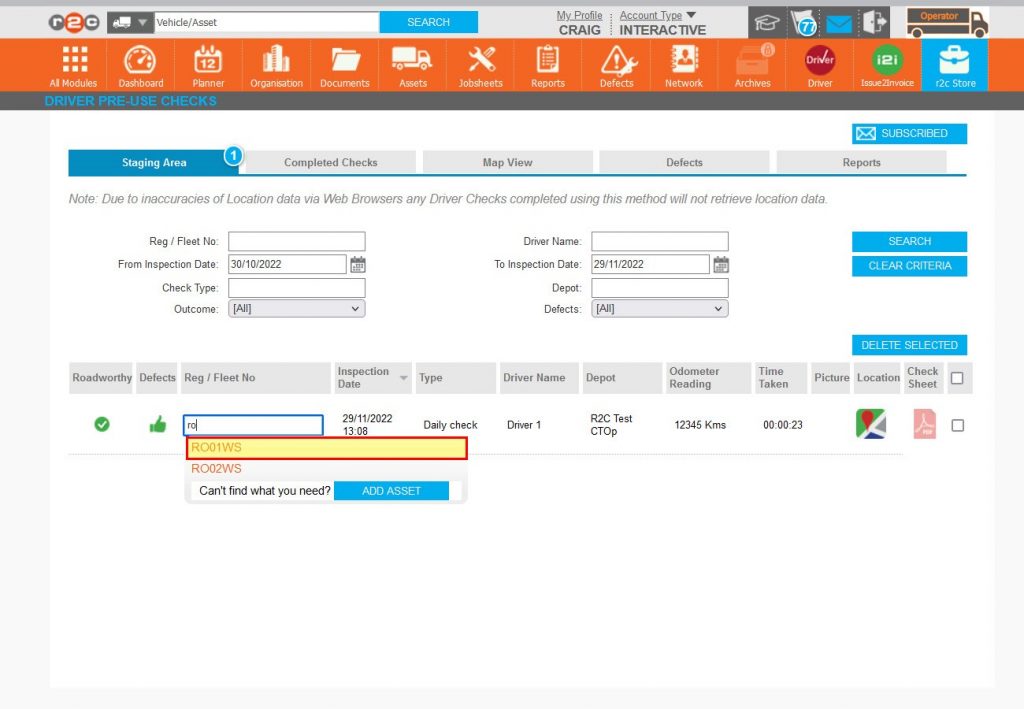Tick the checkbox on Driver 1's row
The image size is (1024, 709).
click(x=957, y=424)
